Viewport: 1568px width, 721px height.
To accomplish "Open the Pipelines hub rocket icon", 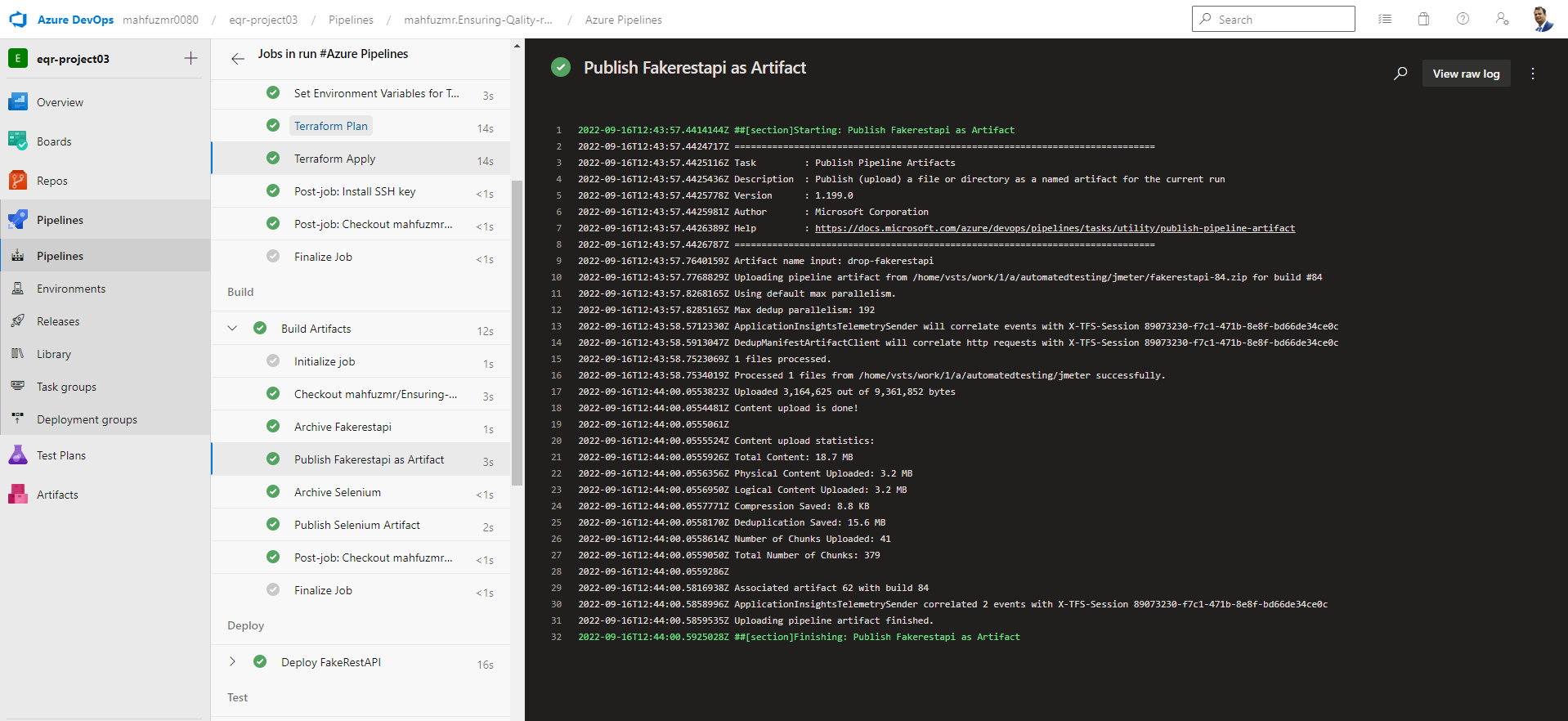I will 18,220.
